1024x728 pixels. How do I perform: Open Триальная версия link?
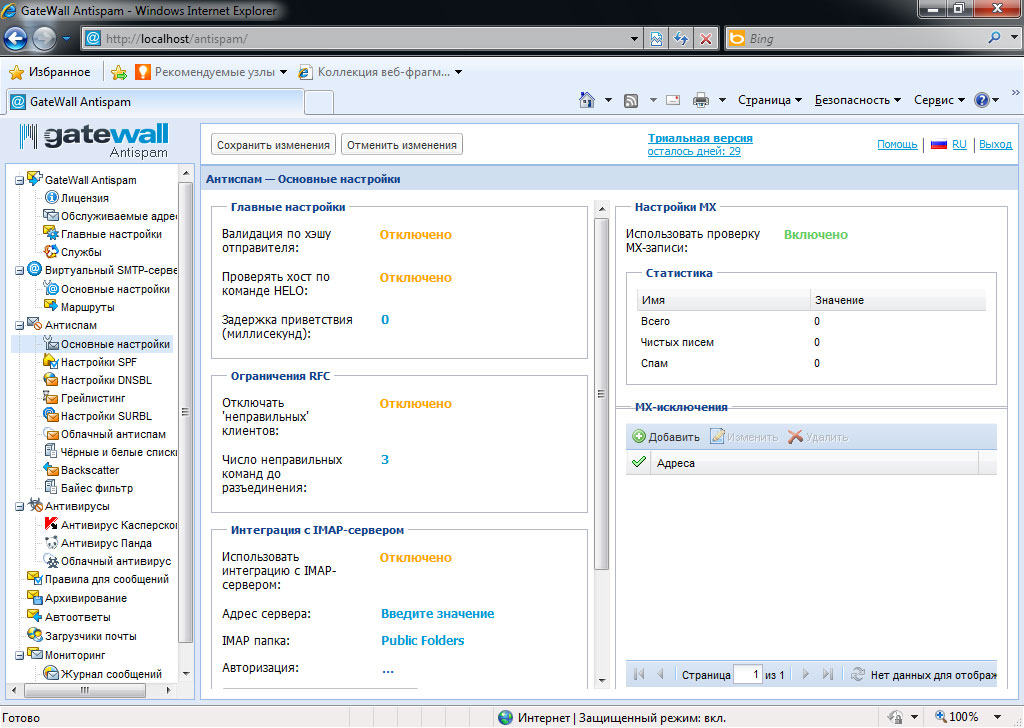699,138
